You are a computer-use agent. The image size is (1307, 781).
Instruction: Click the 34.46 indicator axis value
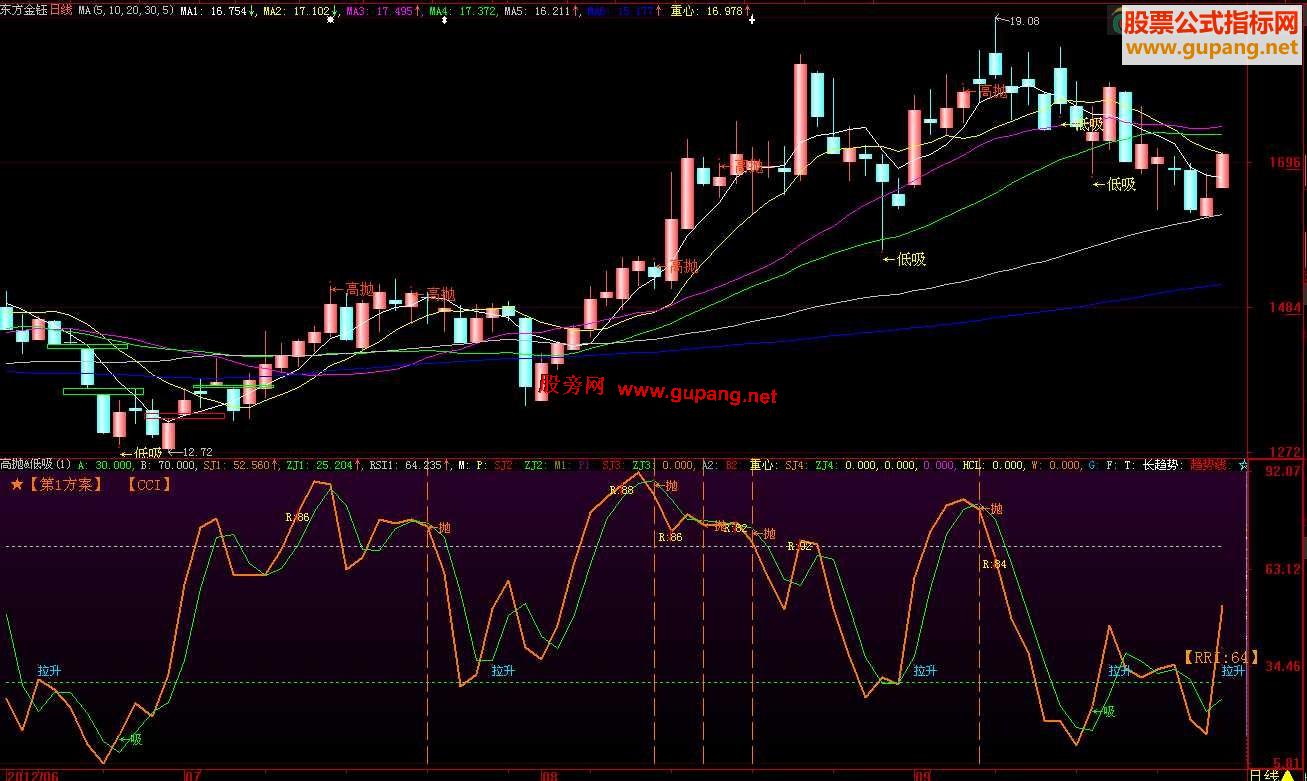coord(1284,666)
